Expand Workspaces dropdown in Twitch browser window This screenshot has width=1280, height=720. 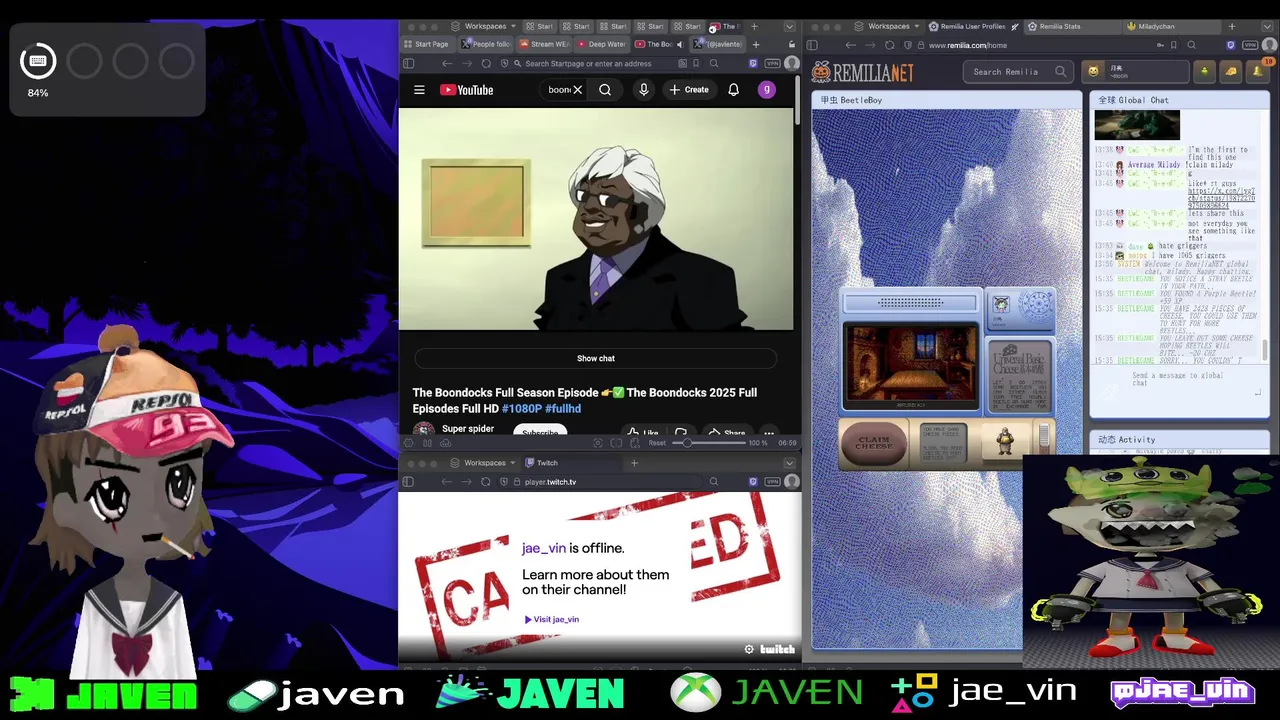(x=480, y=463)
